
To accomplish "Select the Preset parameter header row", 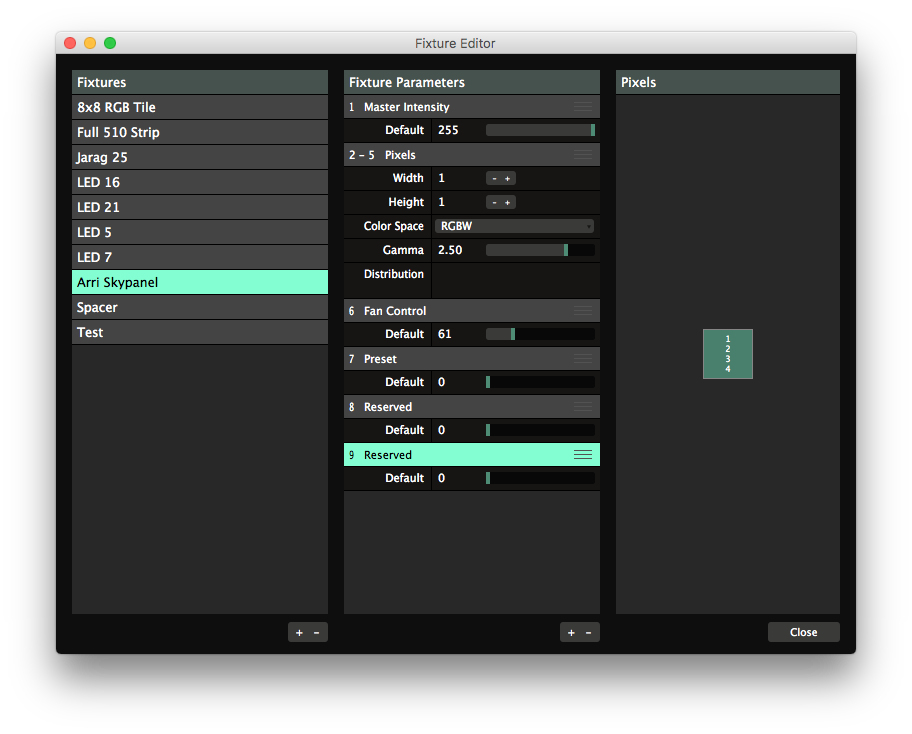I will click(460, 359).
